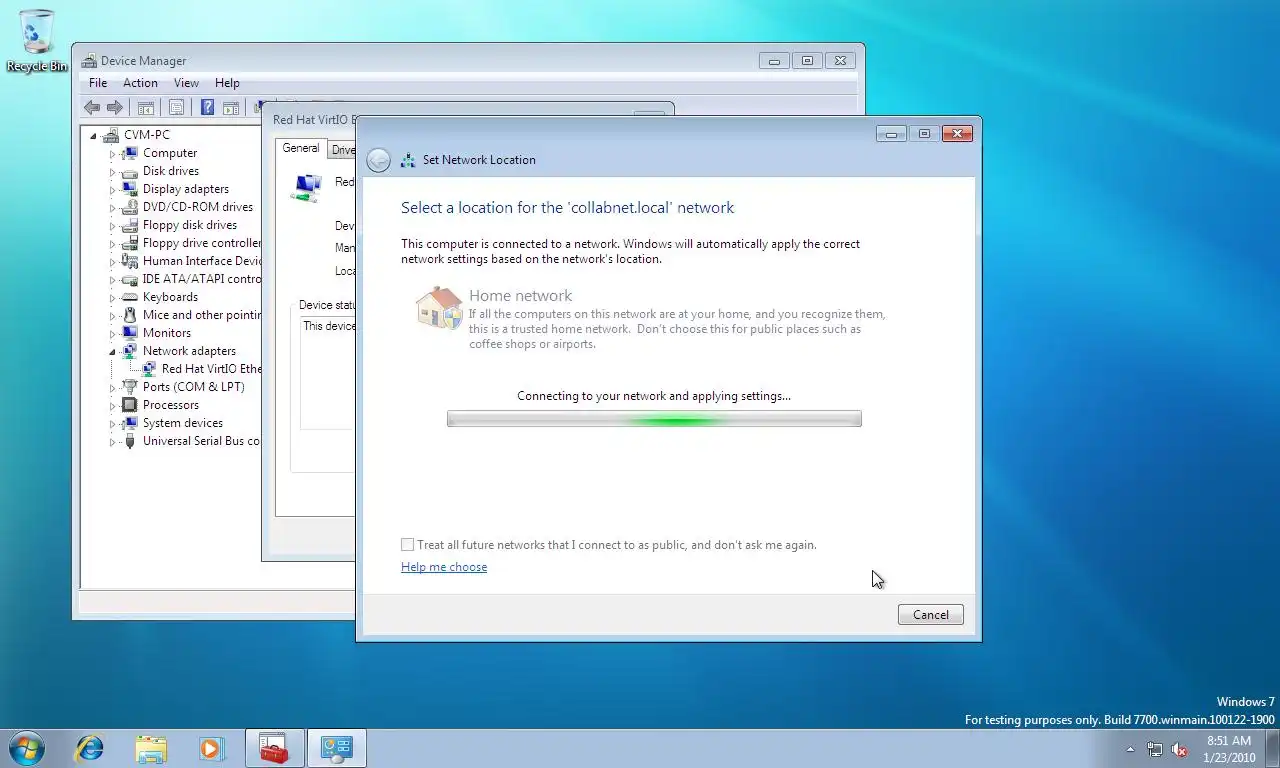Toggle the console tree toolbar icon

145,107
